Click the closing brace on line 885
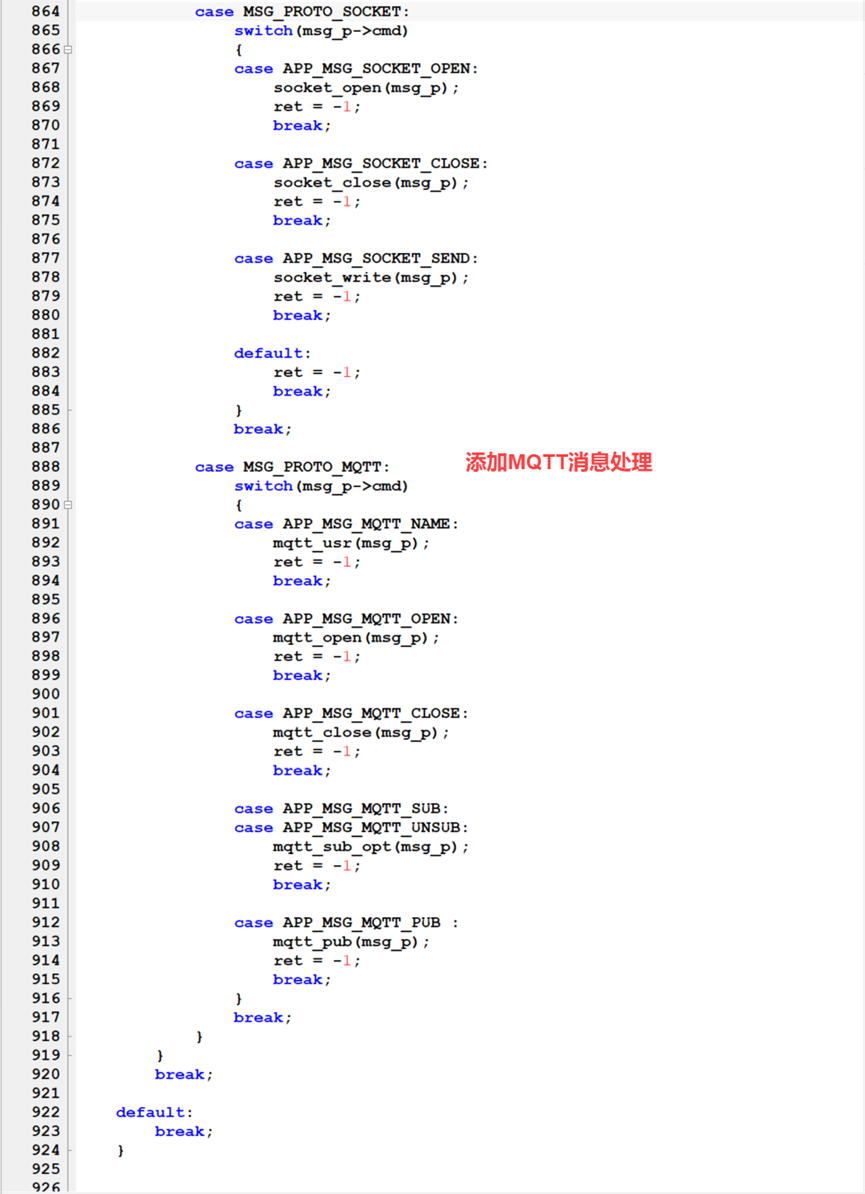 click(x=238, y=410)
